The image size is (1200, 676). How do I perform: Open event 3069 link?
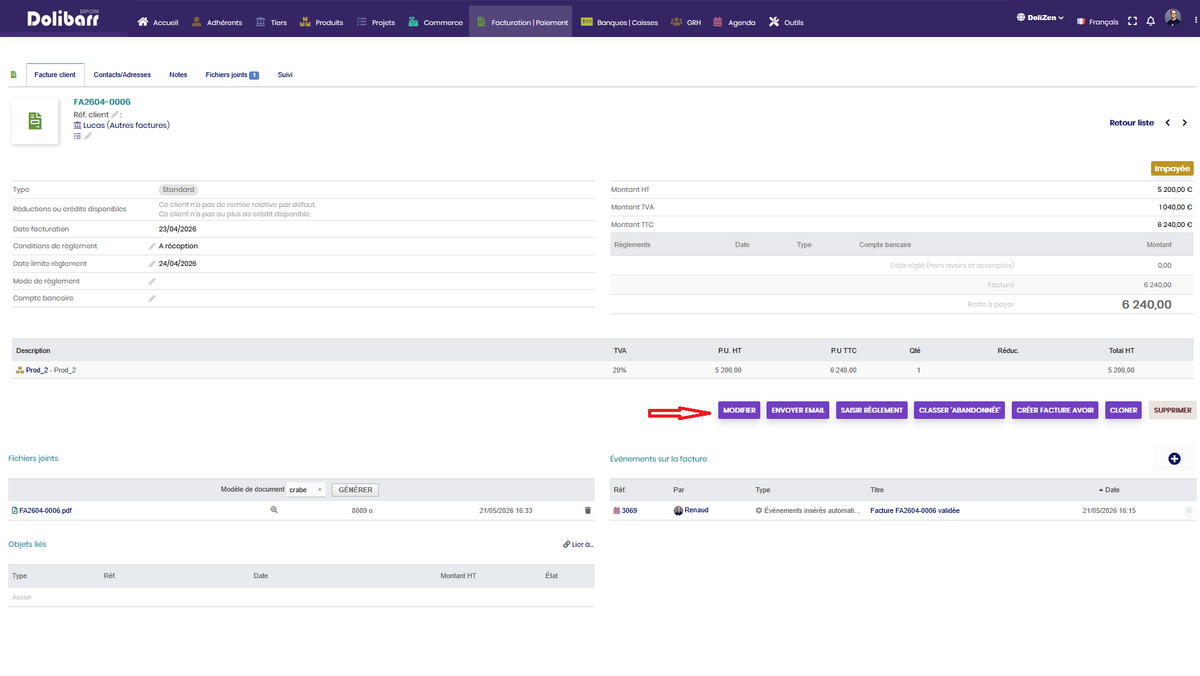click(x=625, y=510)
